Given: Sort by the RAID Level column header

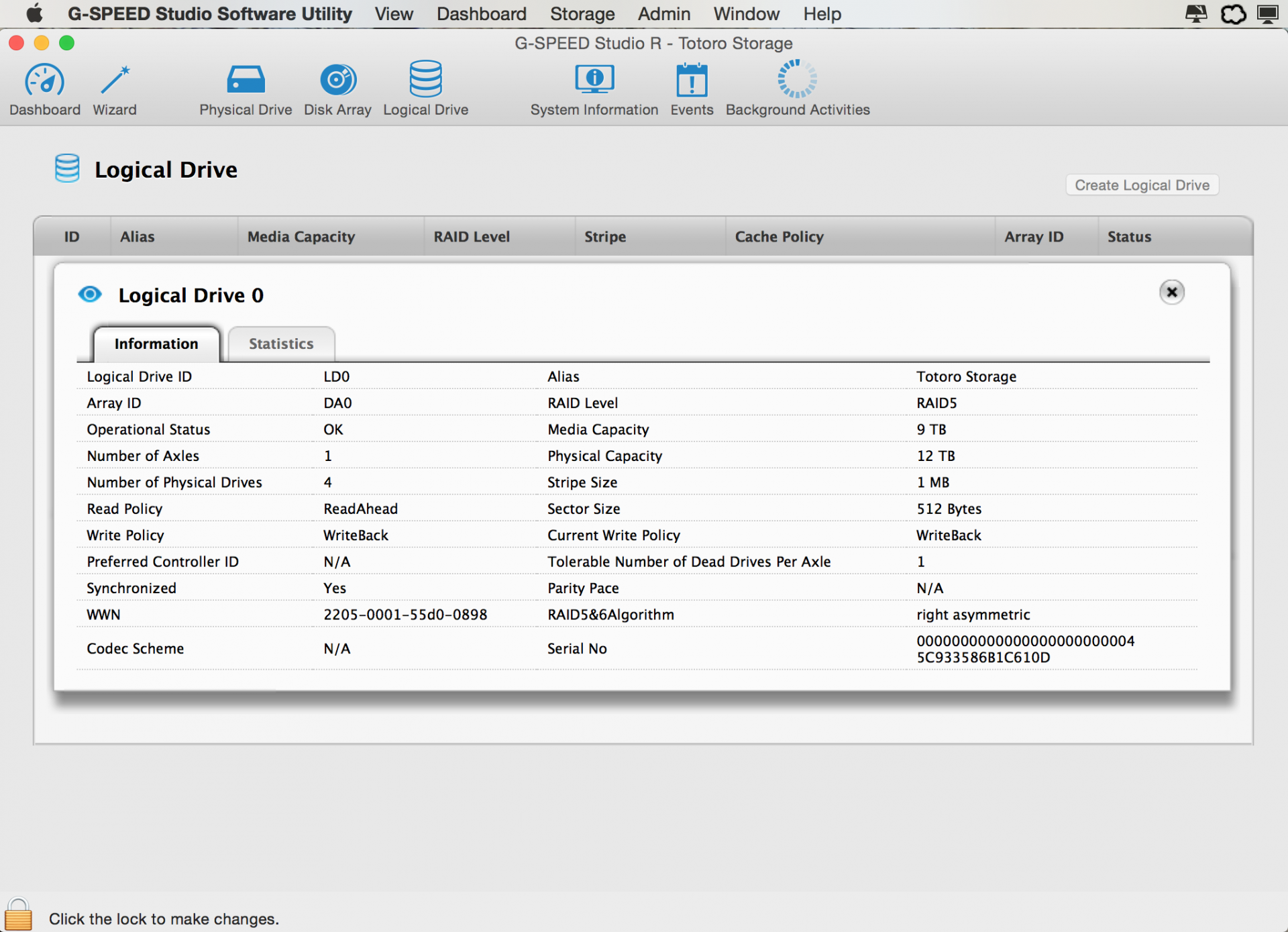Looking at the screenshot, I should point(472,236).
